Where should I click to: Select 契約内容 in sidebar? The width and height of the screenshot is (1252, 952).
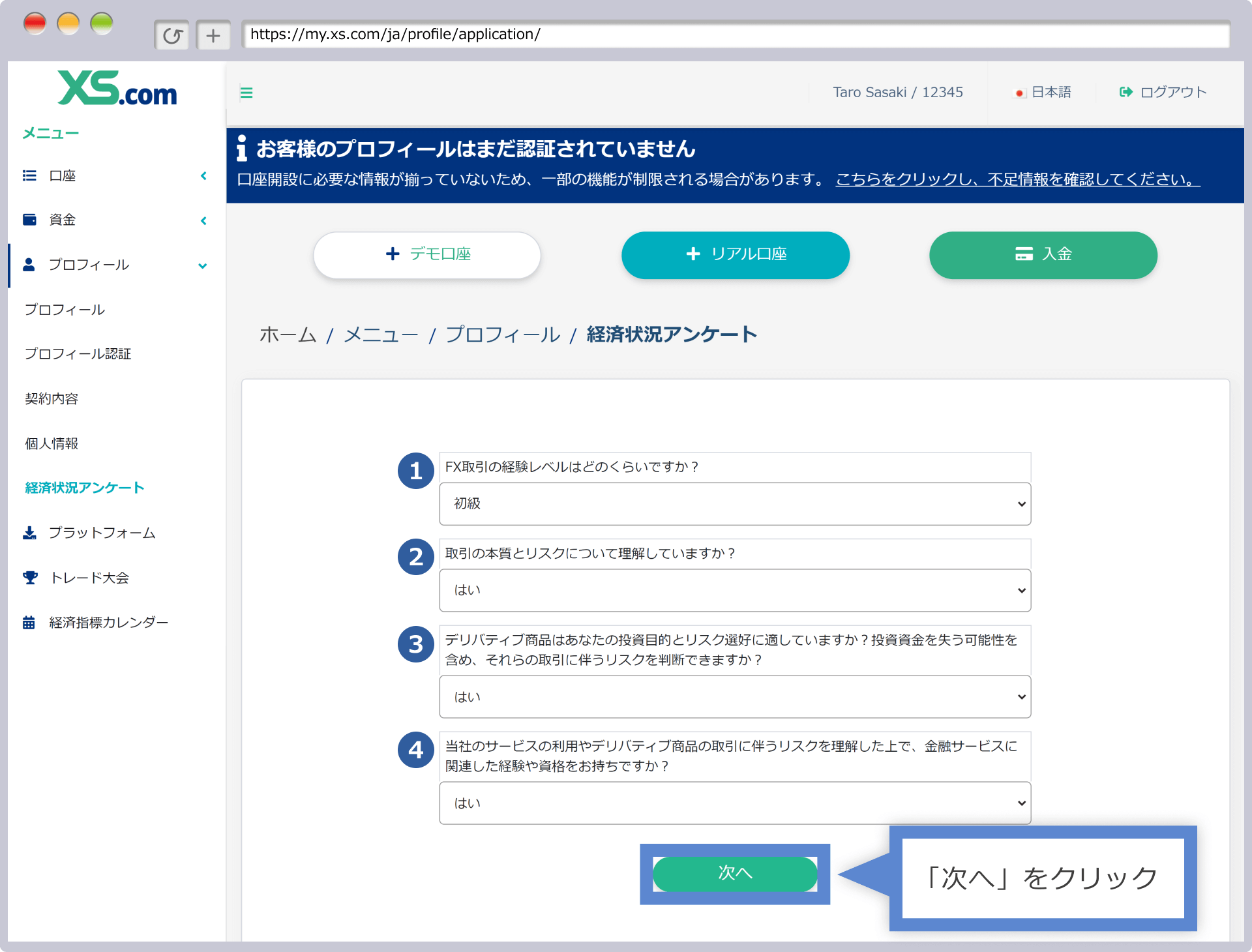coord(52,398)
